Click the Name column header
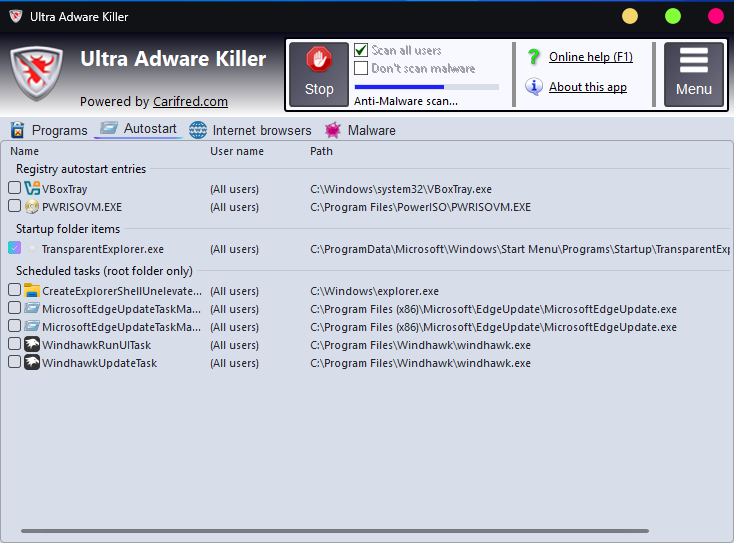The width and height of the screenshot is (734, 543). coord(24,151)
